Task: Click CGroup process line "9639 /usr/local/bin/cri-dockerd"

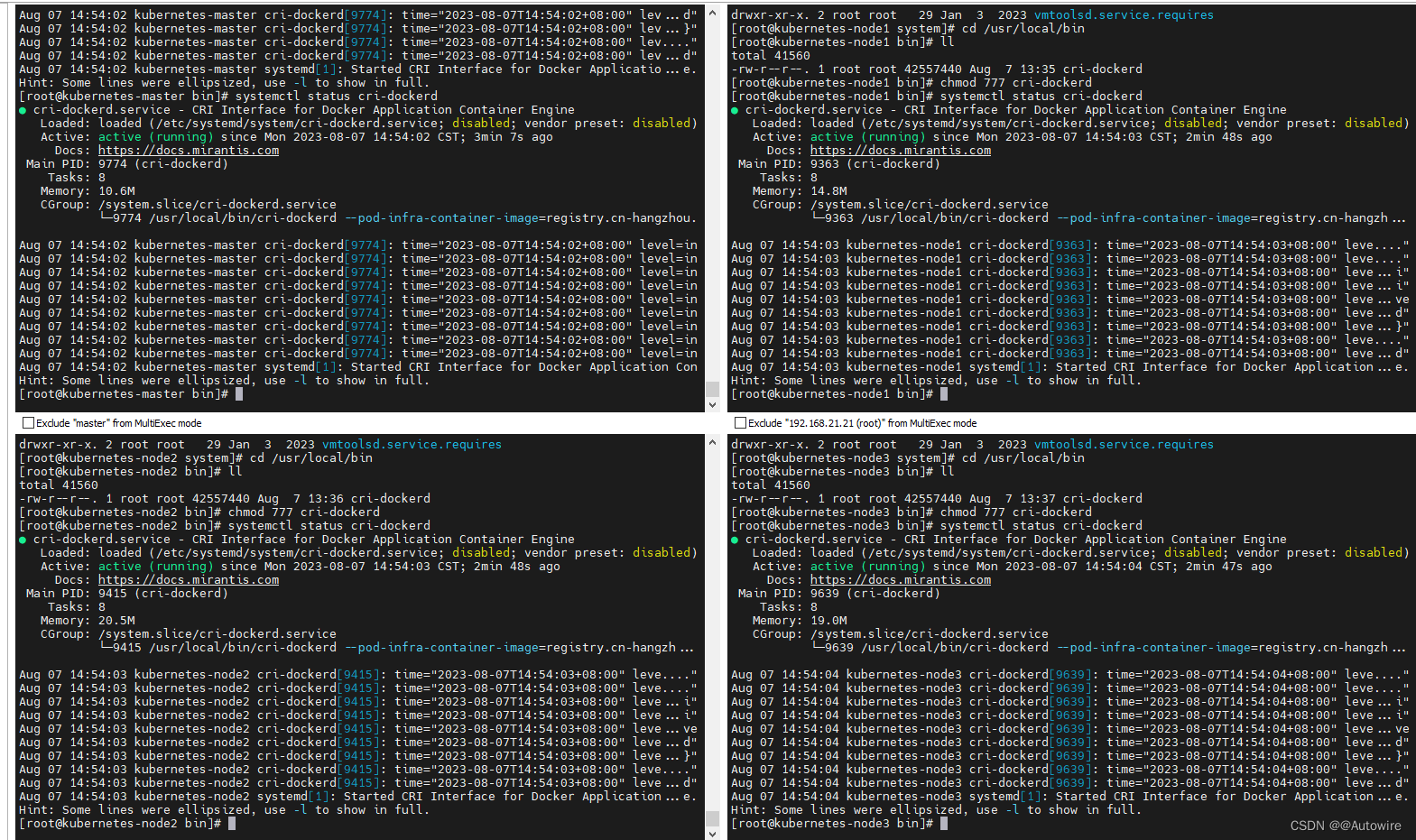Action: point(1108,648)
